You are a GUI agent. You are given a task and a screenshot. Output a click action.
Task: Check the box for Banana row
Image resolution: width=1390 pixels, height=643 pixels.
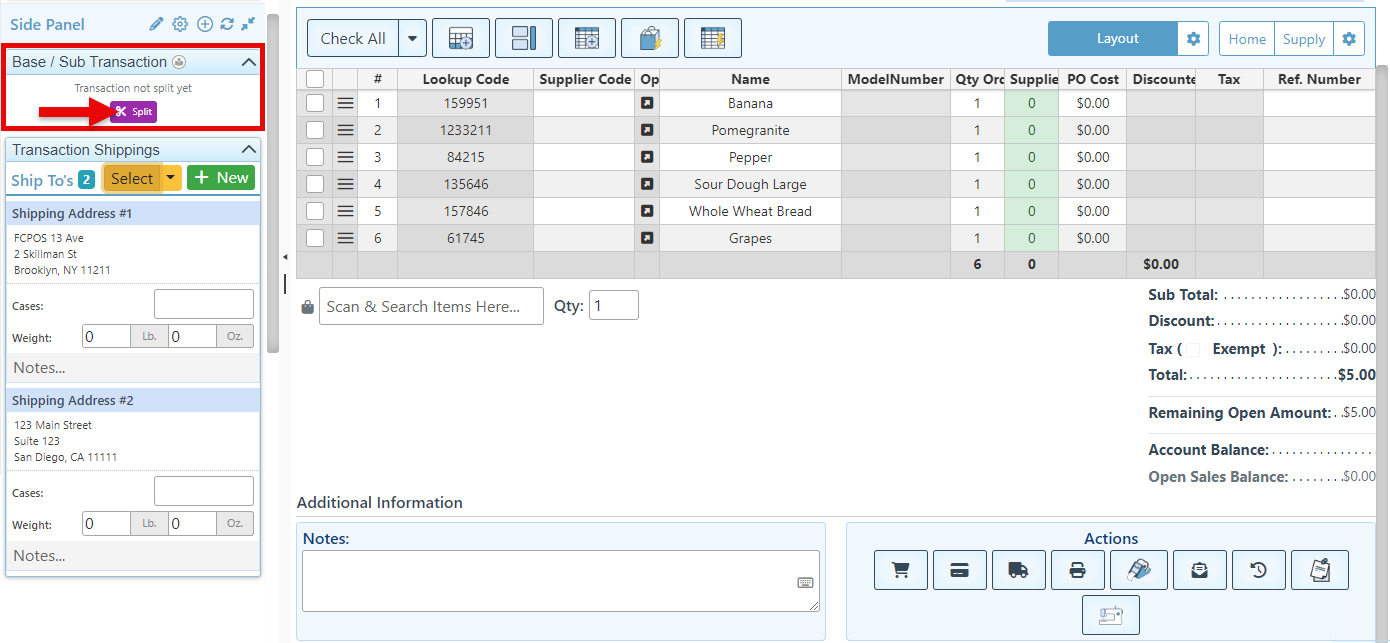315,103
